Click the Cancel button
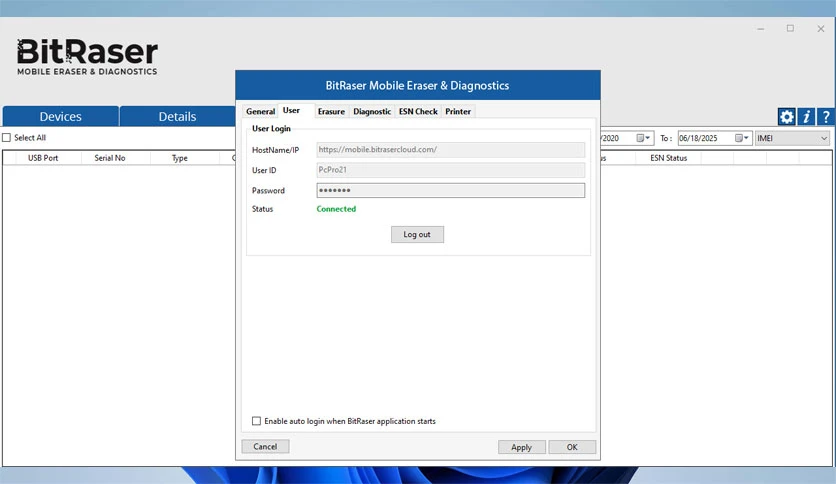 (x=265, y=447)
